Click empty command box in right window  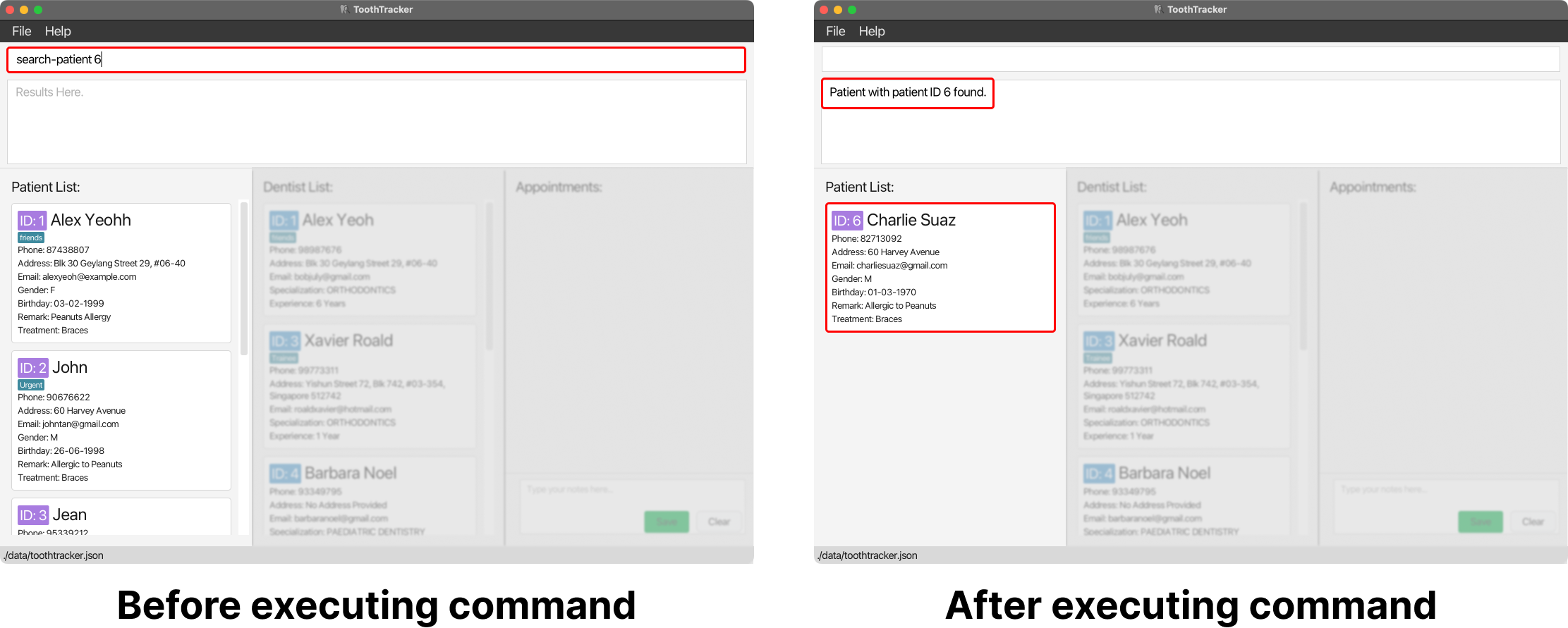1191,59
